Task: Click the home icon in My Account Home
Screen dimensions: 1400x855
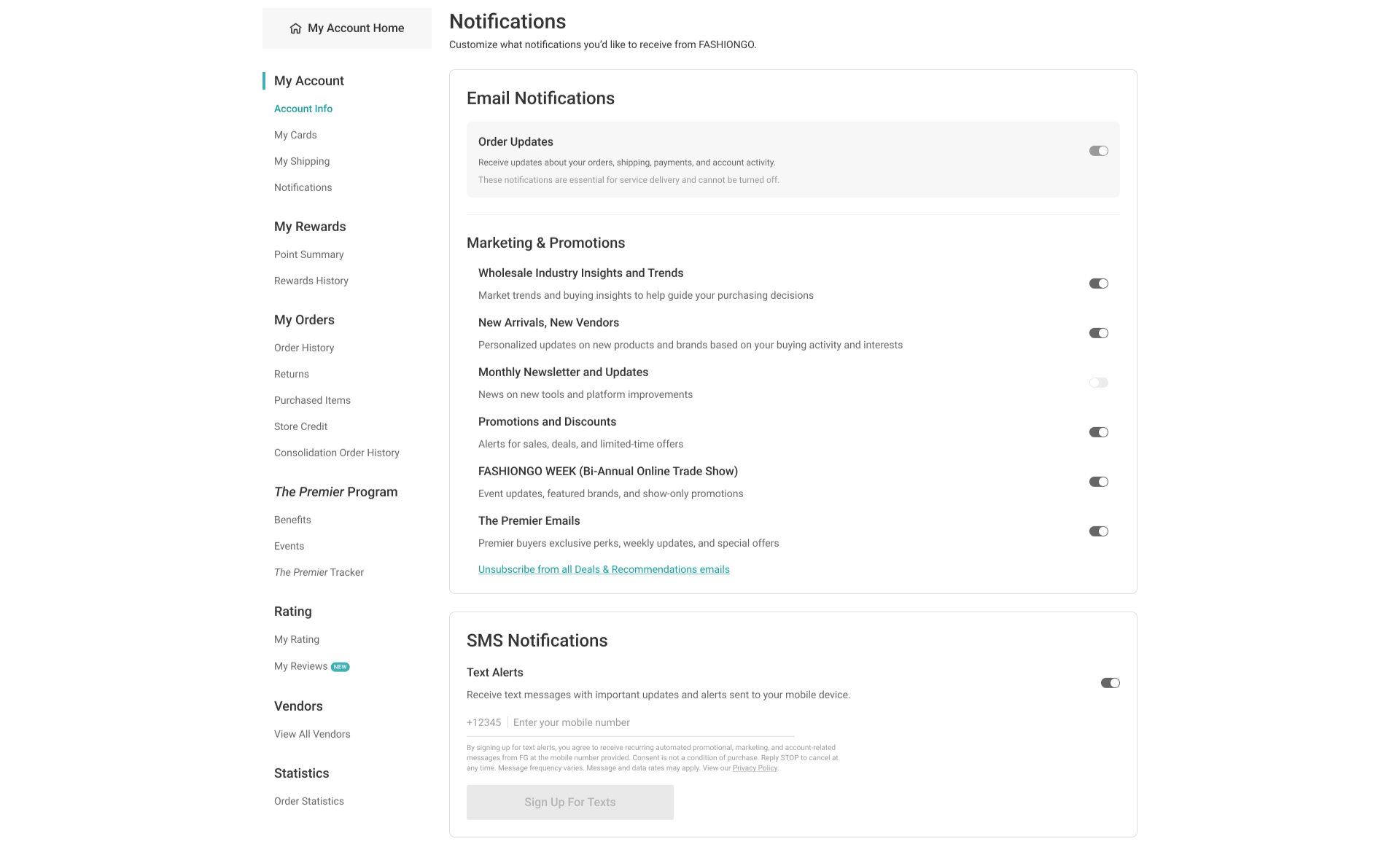Action: coord(295,28)
